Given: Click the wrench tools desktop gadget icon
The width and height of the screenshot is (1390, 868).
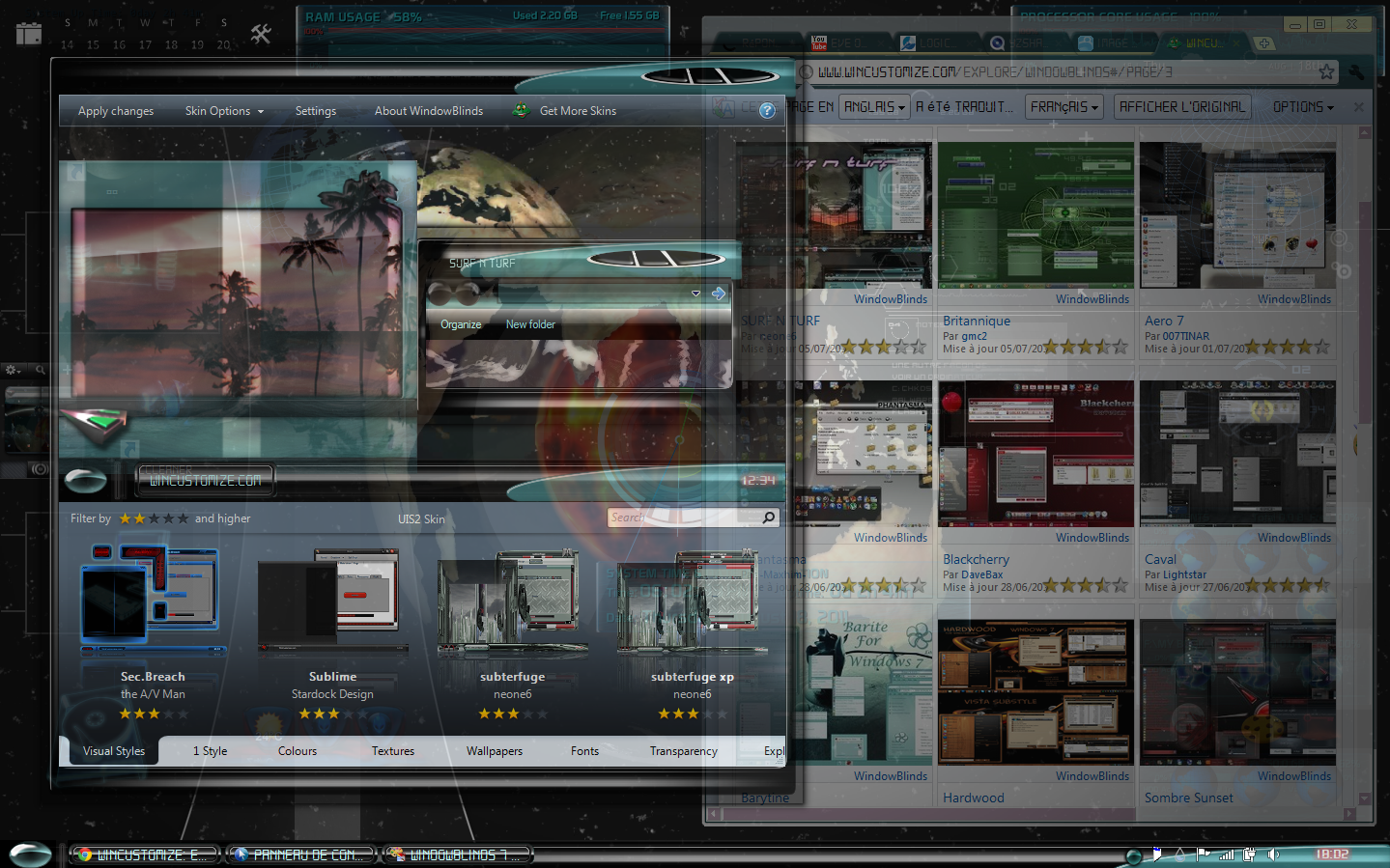Looking at the screenshot, I should (x=261, y=35).
